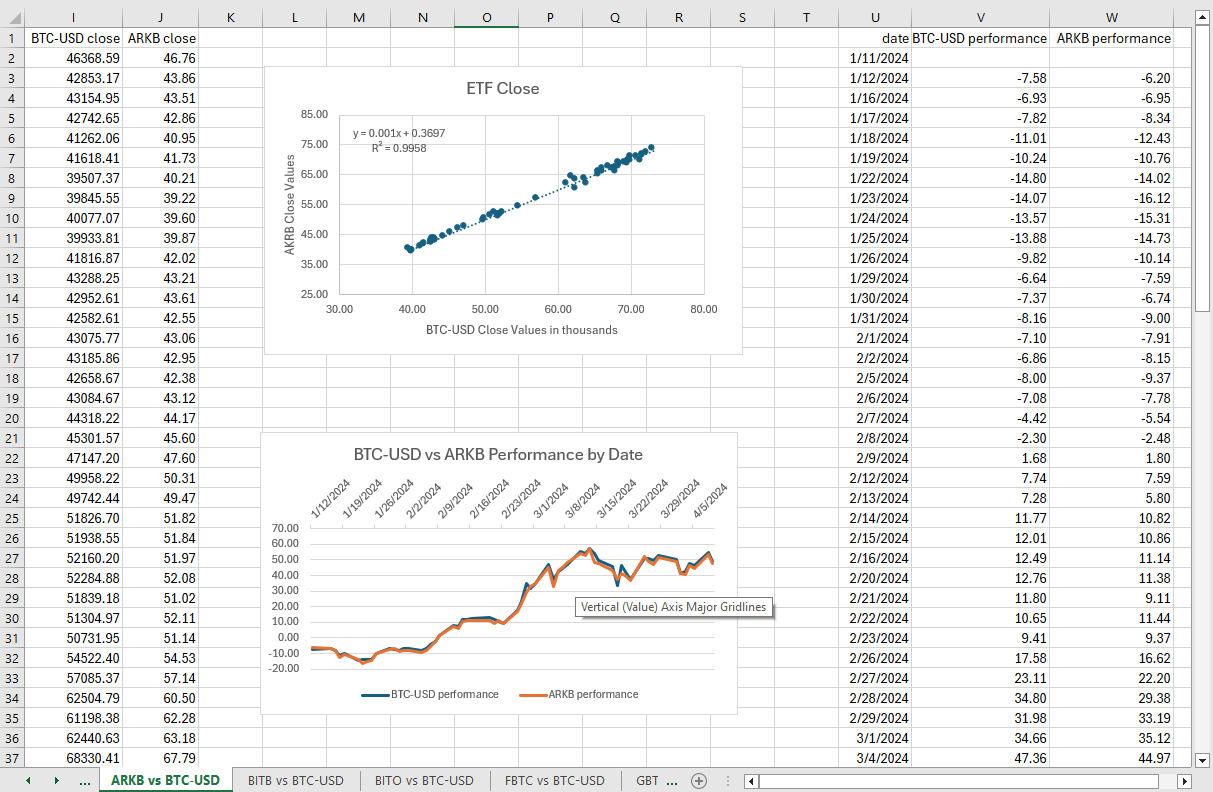Select column I header

[74, 18]
